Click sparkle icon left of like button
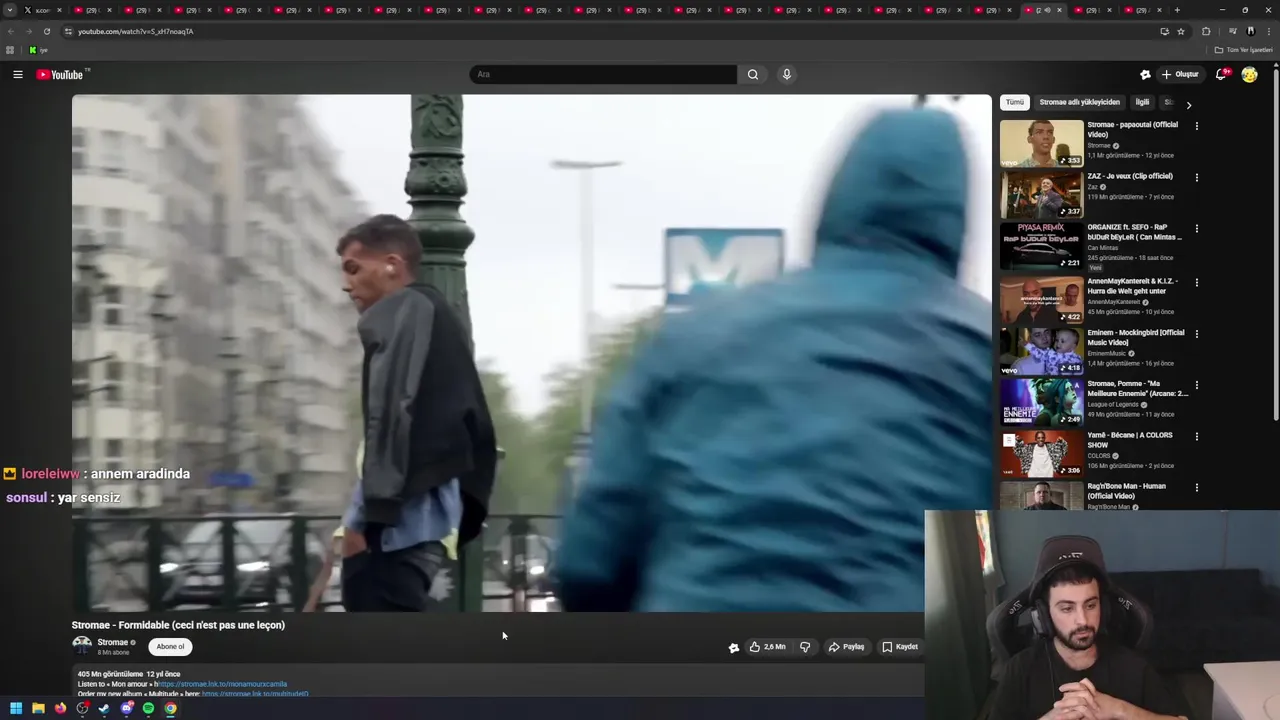Image resolution: width=1280 pixels, height=720 pixels. tap(734, 647)
